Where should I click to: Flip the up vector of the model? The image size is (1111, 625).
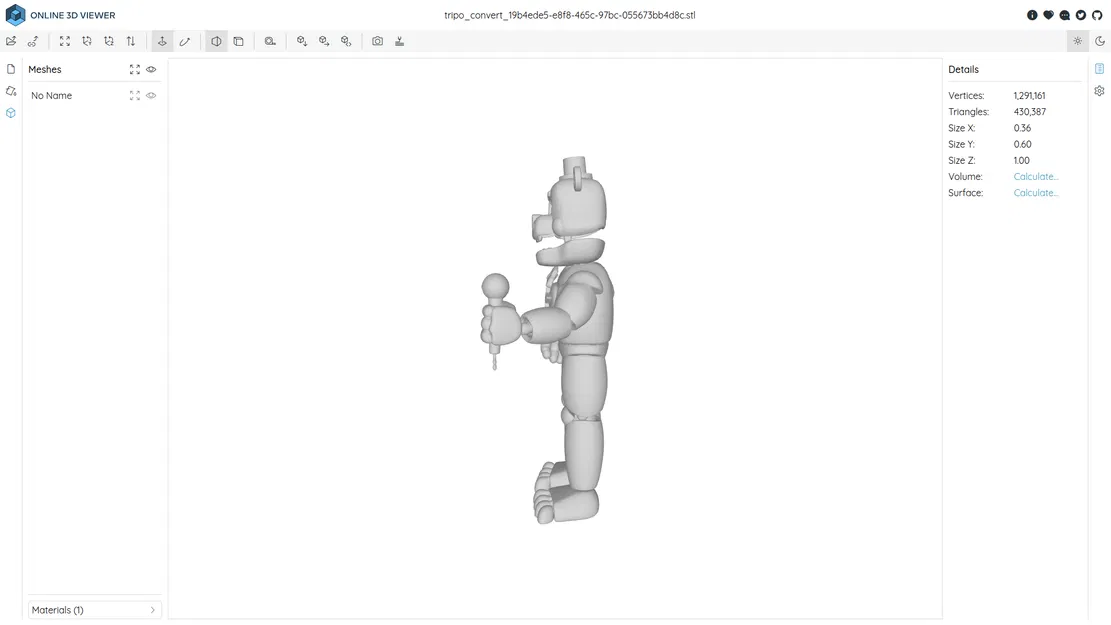pyautogui.click(x=130, y=41)
